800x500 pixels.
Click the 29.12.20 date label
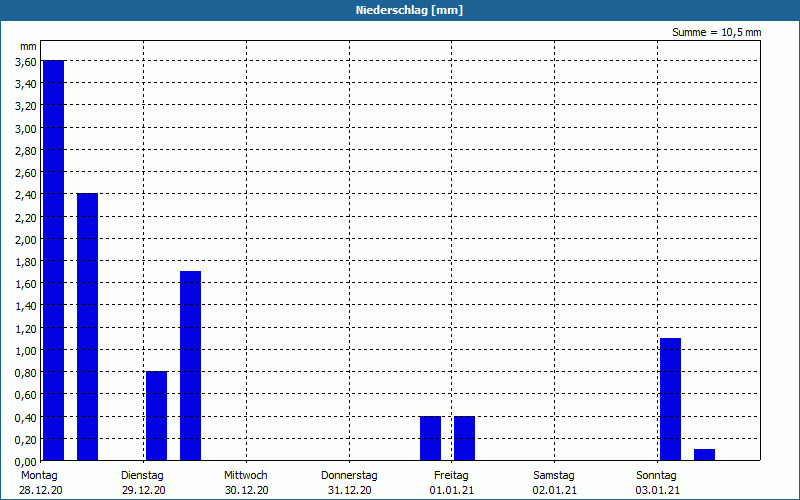[x=144, y=491]
